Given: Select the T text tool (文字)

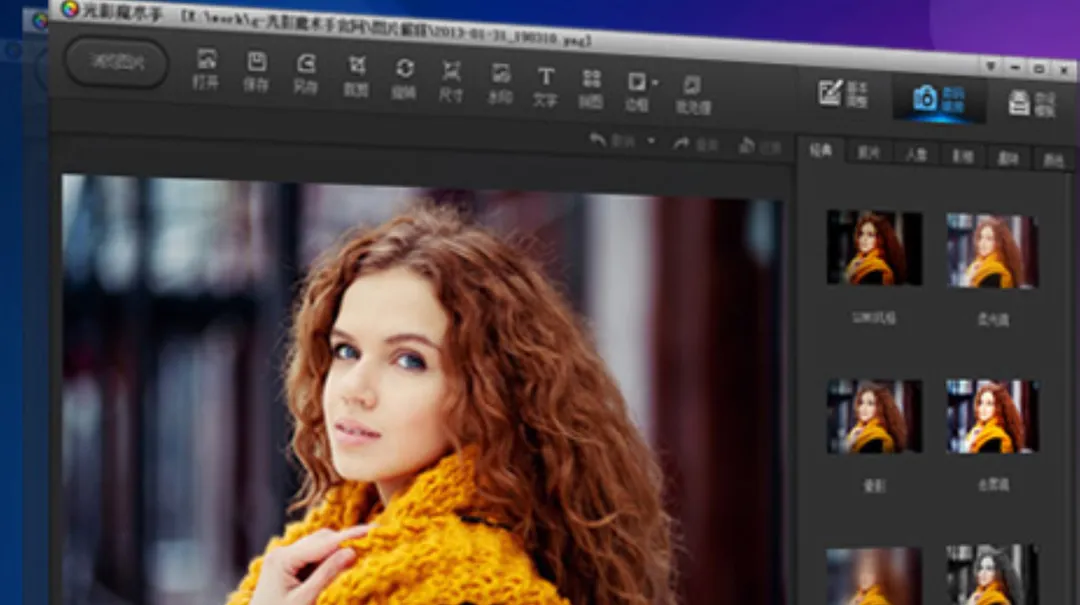Looking at the screenshot, I should click(x=546, y=87).
